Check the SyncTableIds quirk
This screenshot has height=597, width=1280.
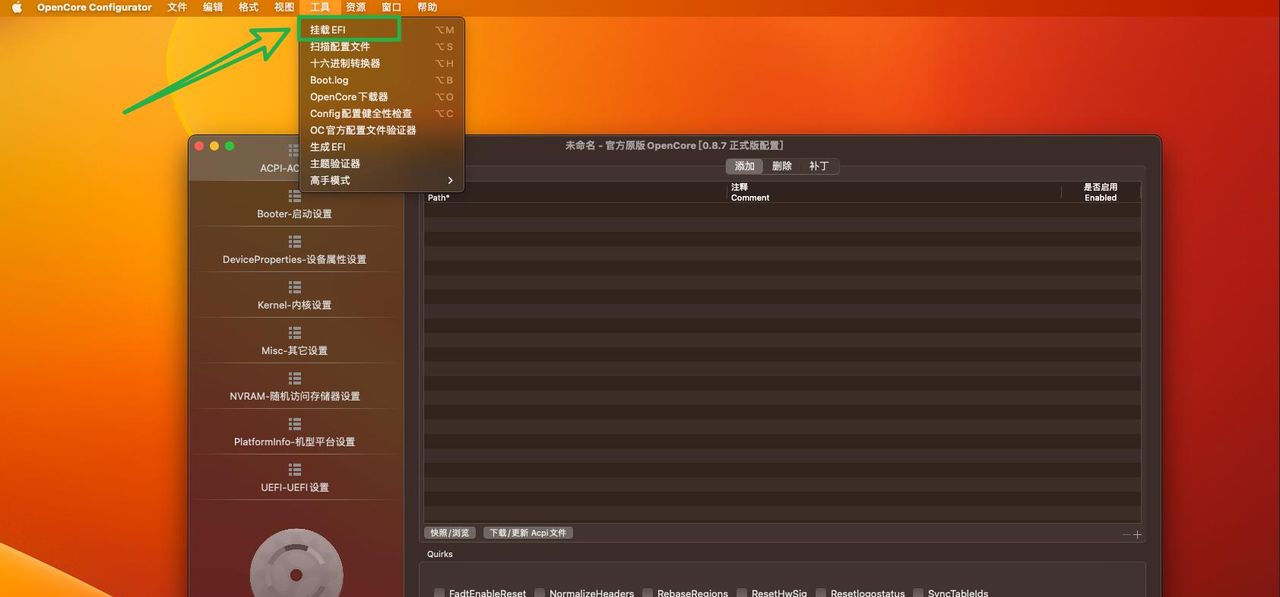coord(919,593)
